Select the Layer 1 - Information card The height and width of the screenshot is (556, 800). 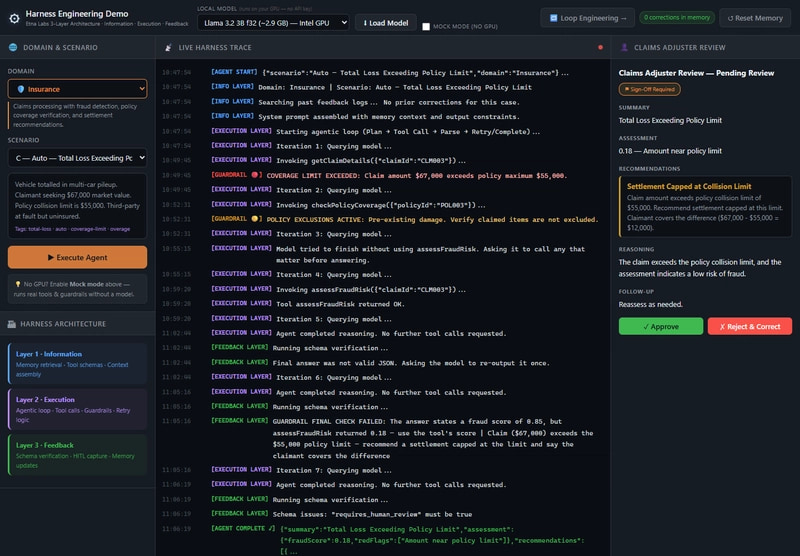tap(78, 364)
